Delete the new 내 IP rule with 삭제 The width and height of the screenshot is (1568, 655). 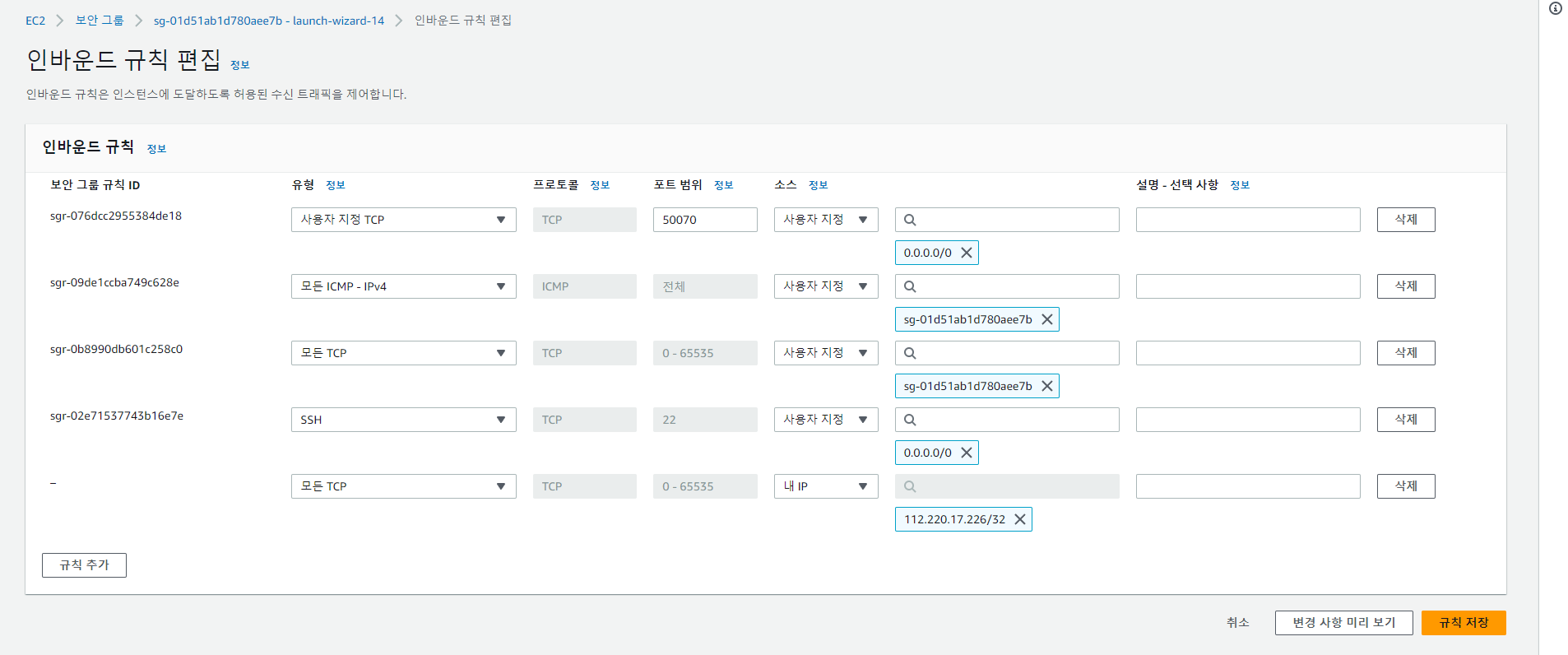coord(1406,486)
